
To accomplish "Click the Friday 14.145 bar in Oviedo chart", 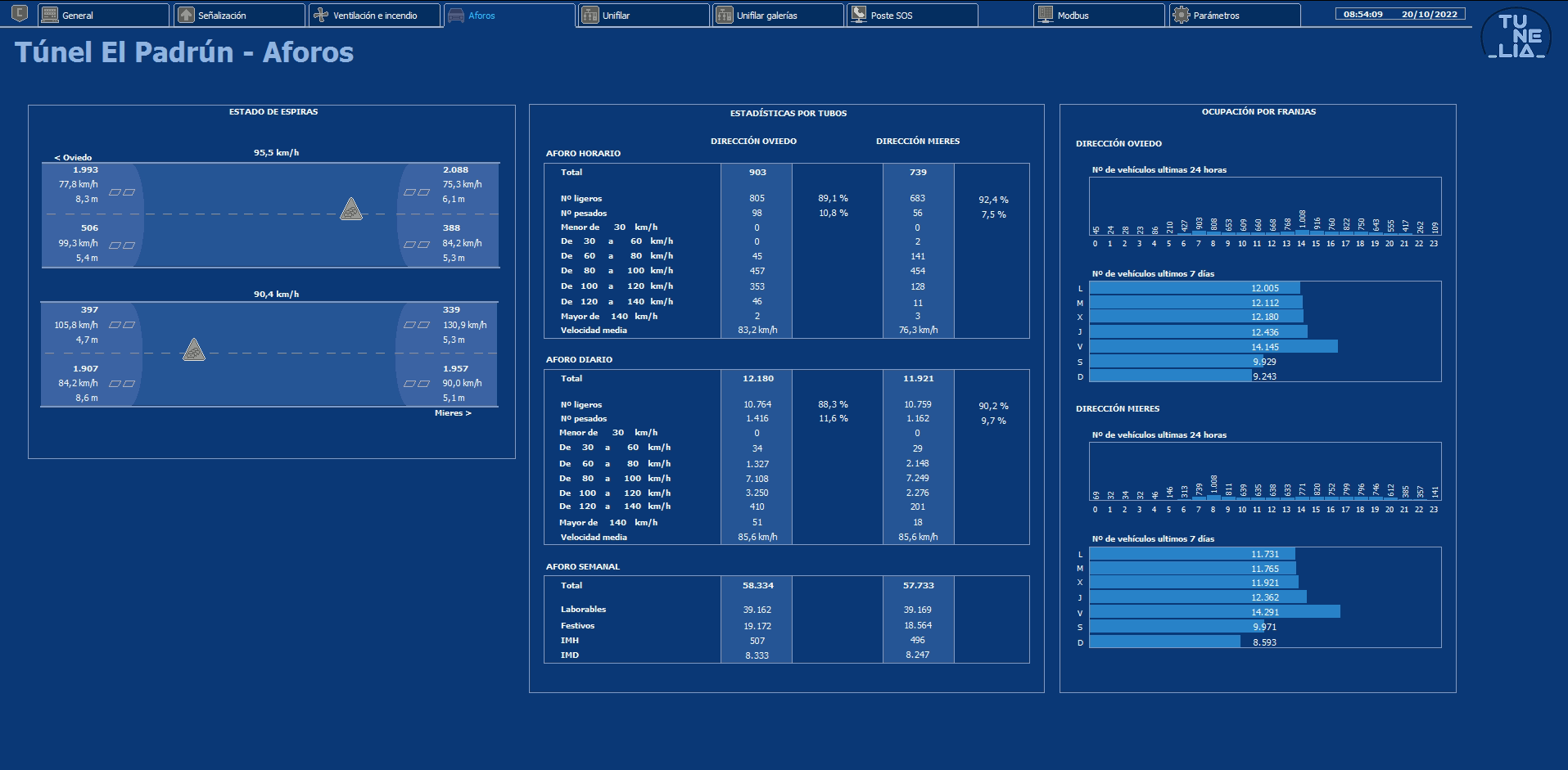I will 1213,346.
